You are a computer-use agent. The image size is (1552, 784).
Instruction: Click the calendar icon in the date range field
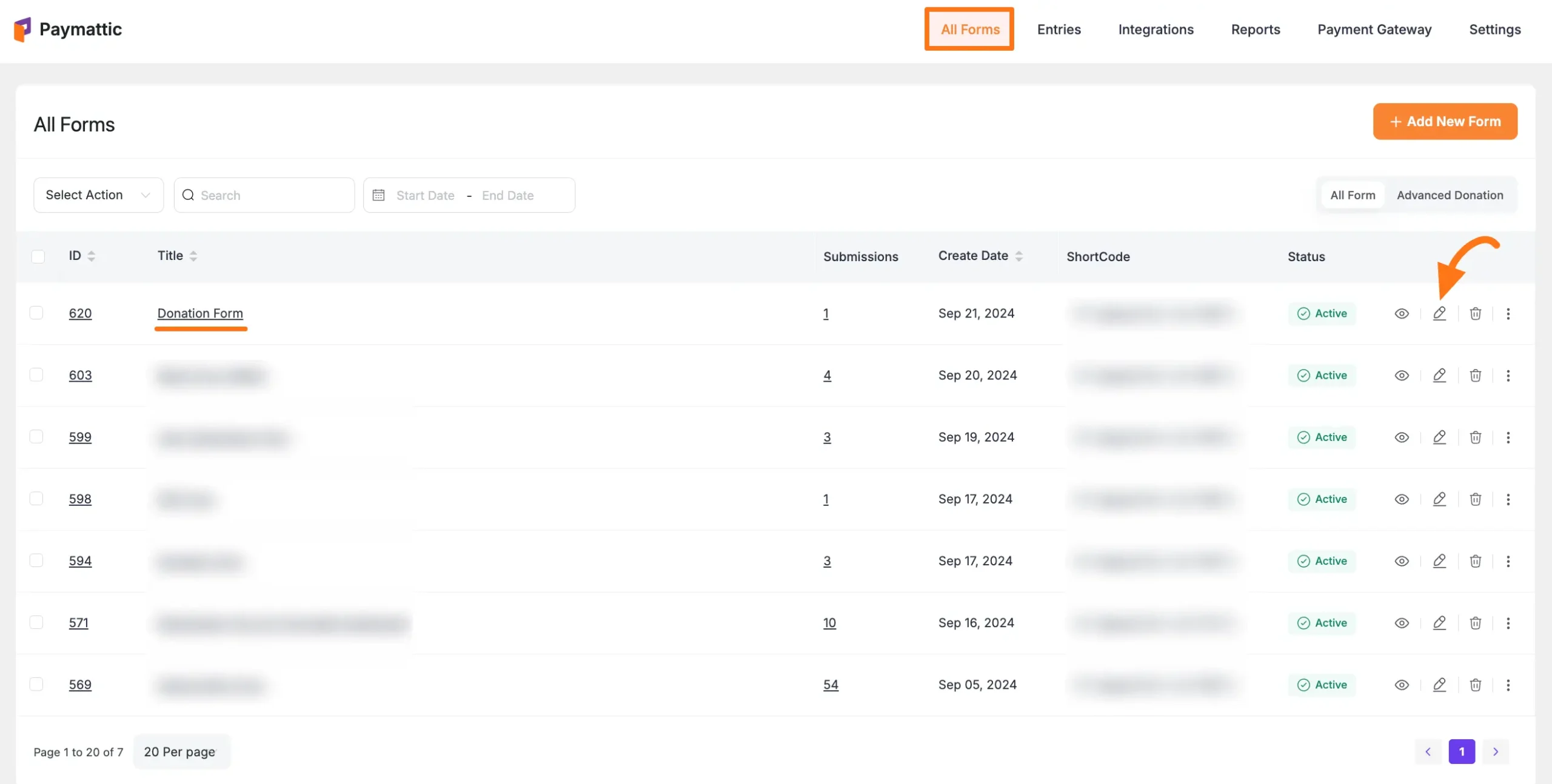point(378,195)
